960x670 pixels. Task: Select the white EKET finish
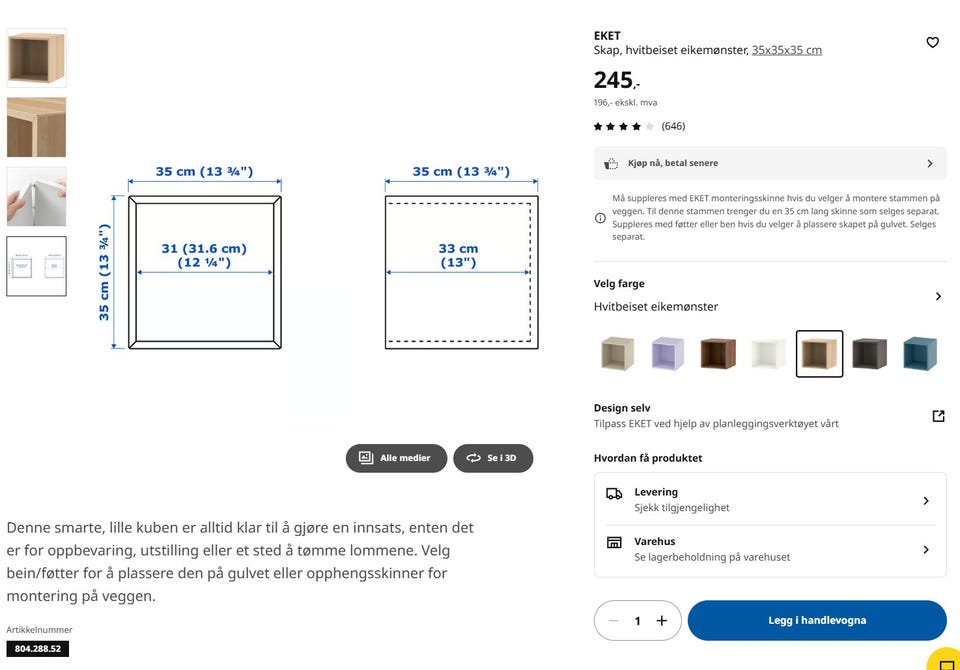[769, 353]
